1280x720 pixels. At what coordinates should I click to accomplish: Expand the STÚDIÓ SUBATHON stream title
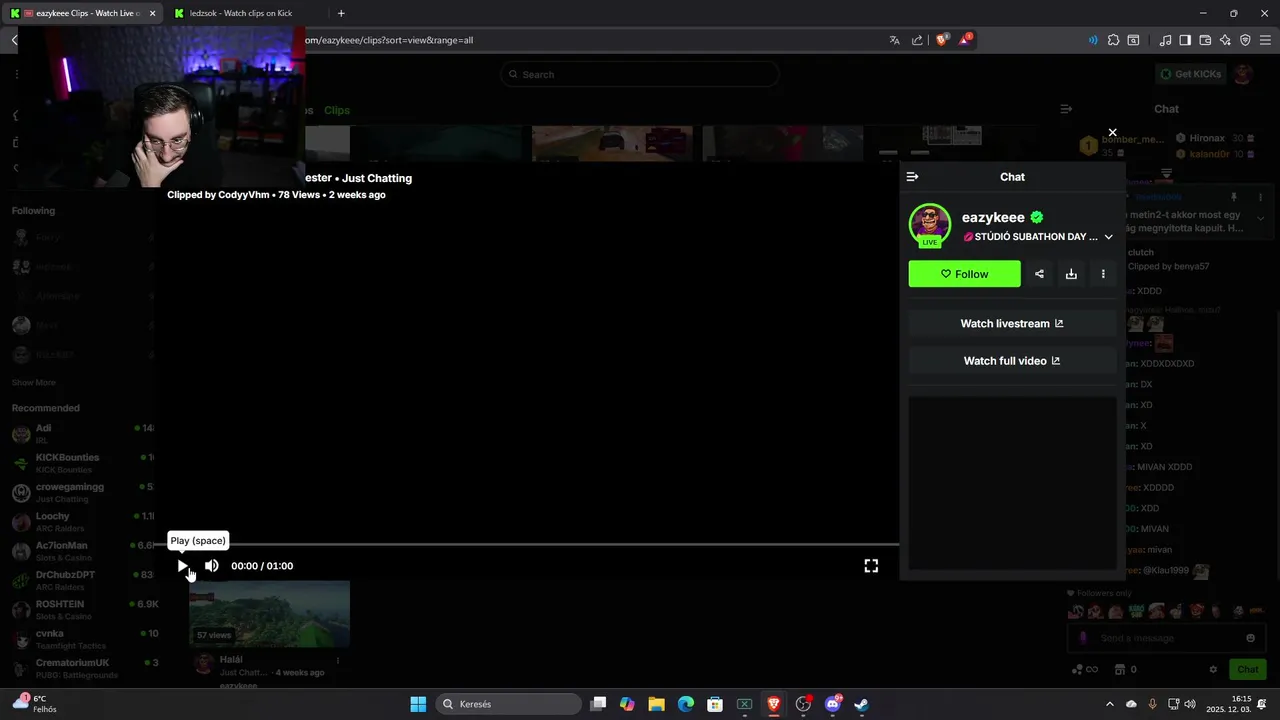[x=1108, y=237]
